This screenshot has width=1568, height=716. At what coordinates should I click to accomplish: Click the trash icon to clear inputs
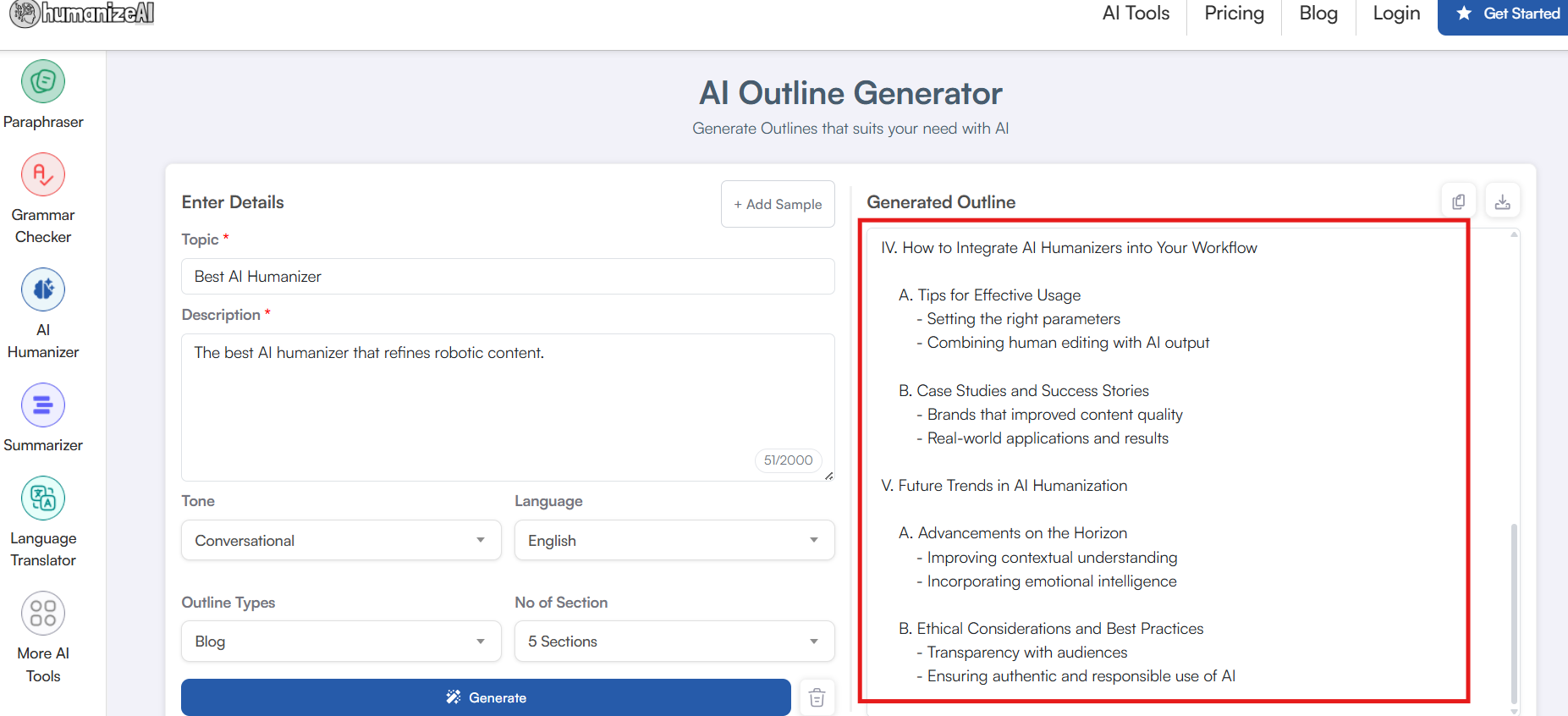[817, 697]
